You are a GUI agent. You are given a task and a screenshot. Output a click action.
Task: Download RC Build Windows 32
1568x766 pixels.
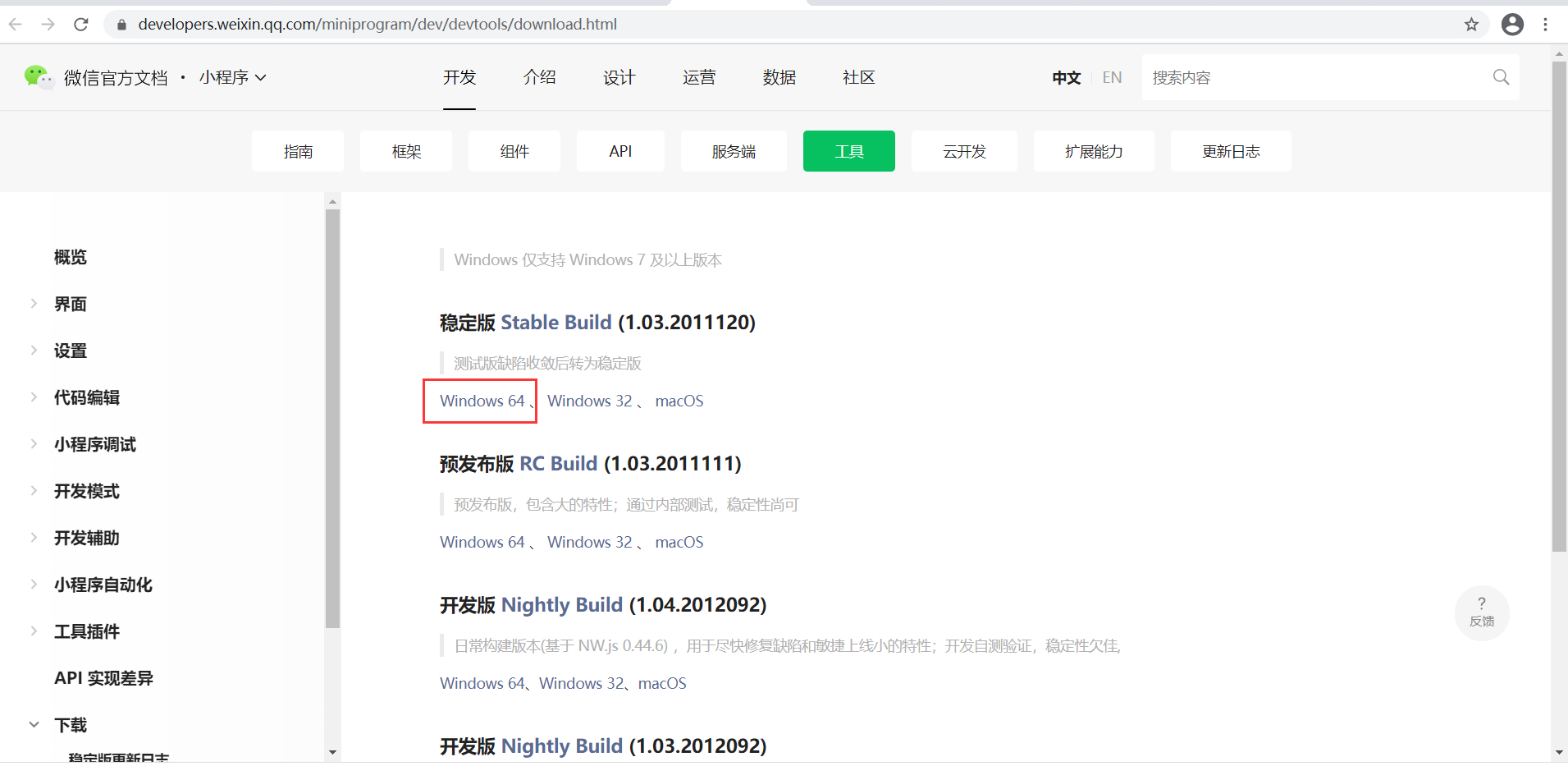590,542
